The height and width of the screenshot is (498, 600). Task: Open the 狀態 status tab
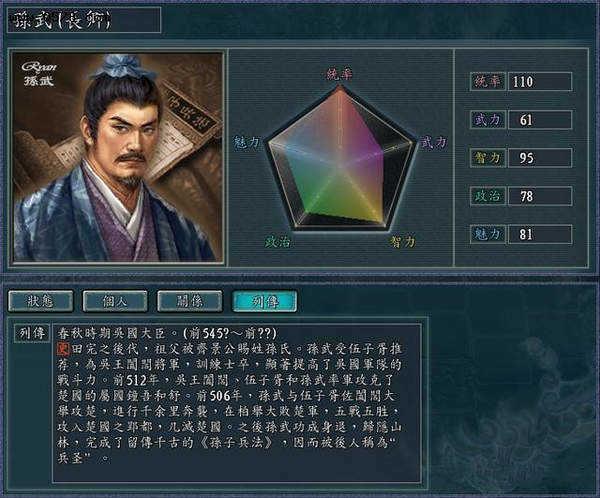(x=41, y=301)
